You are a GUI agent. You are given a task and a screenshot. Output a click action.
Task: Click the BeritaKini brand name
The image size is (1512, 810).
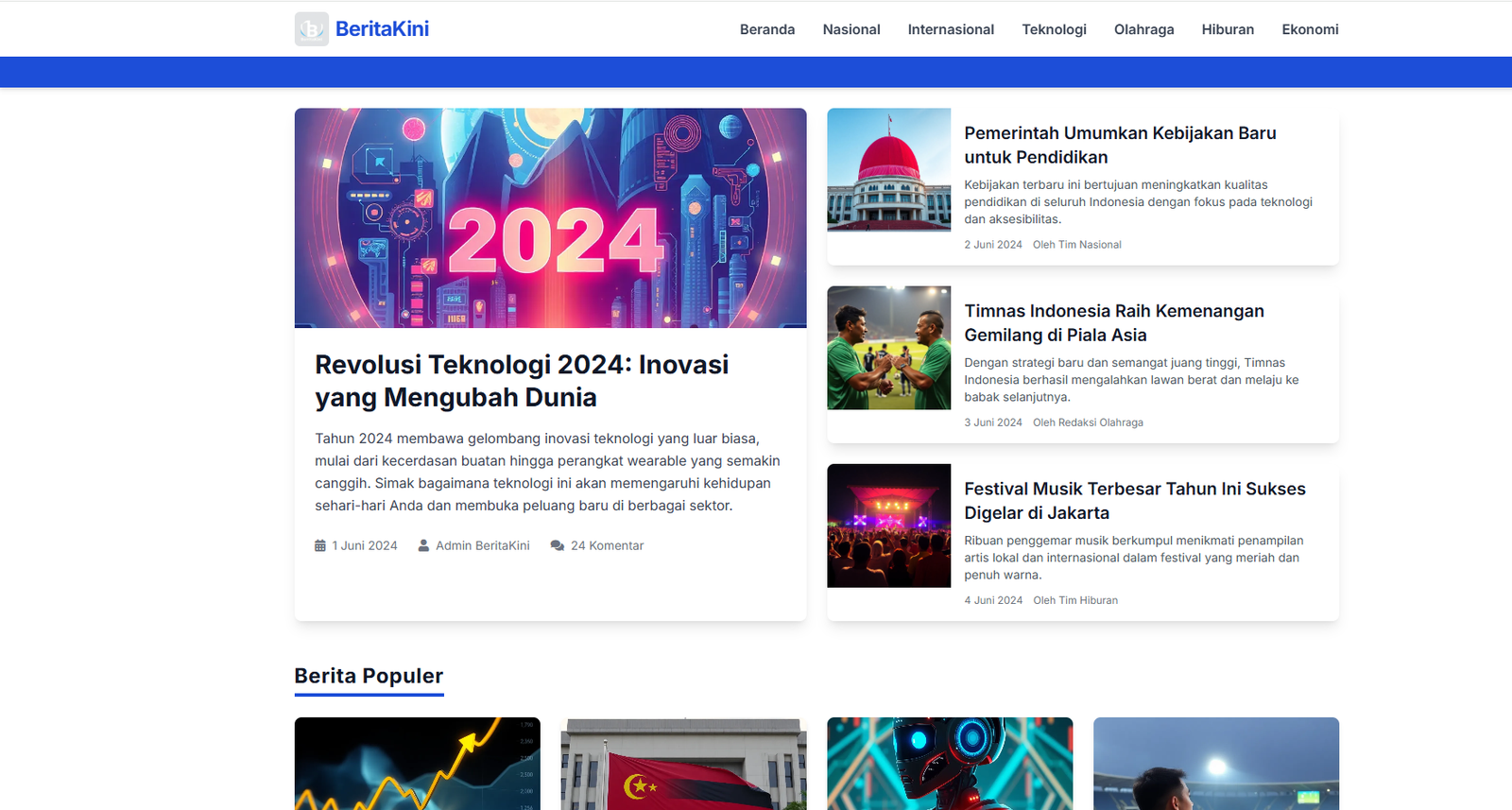coord(382,29)
